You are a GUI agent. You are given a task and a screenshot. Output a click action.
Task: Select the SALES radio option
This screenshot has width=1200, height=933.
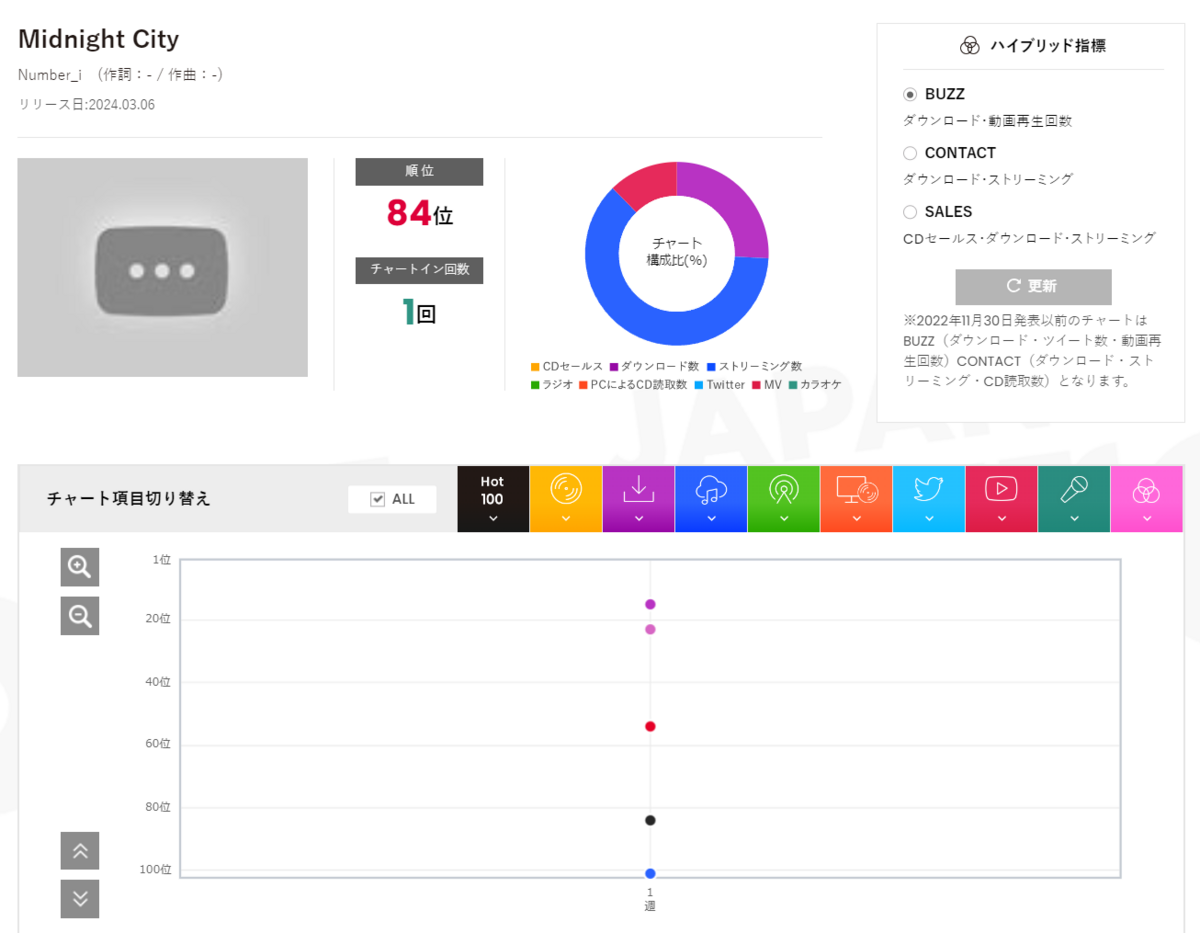tap(910, 212)
